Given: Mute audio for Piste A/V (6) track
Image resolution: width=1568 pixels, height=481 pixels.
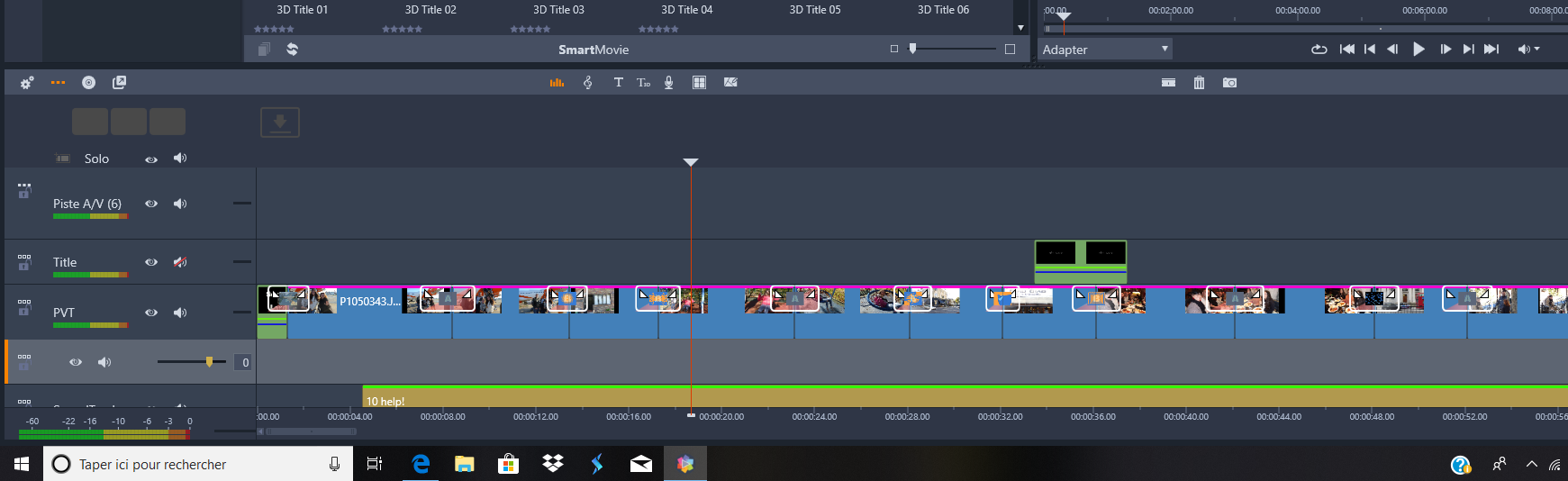Looking at the screenshot, I should (x=180, y=204).
